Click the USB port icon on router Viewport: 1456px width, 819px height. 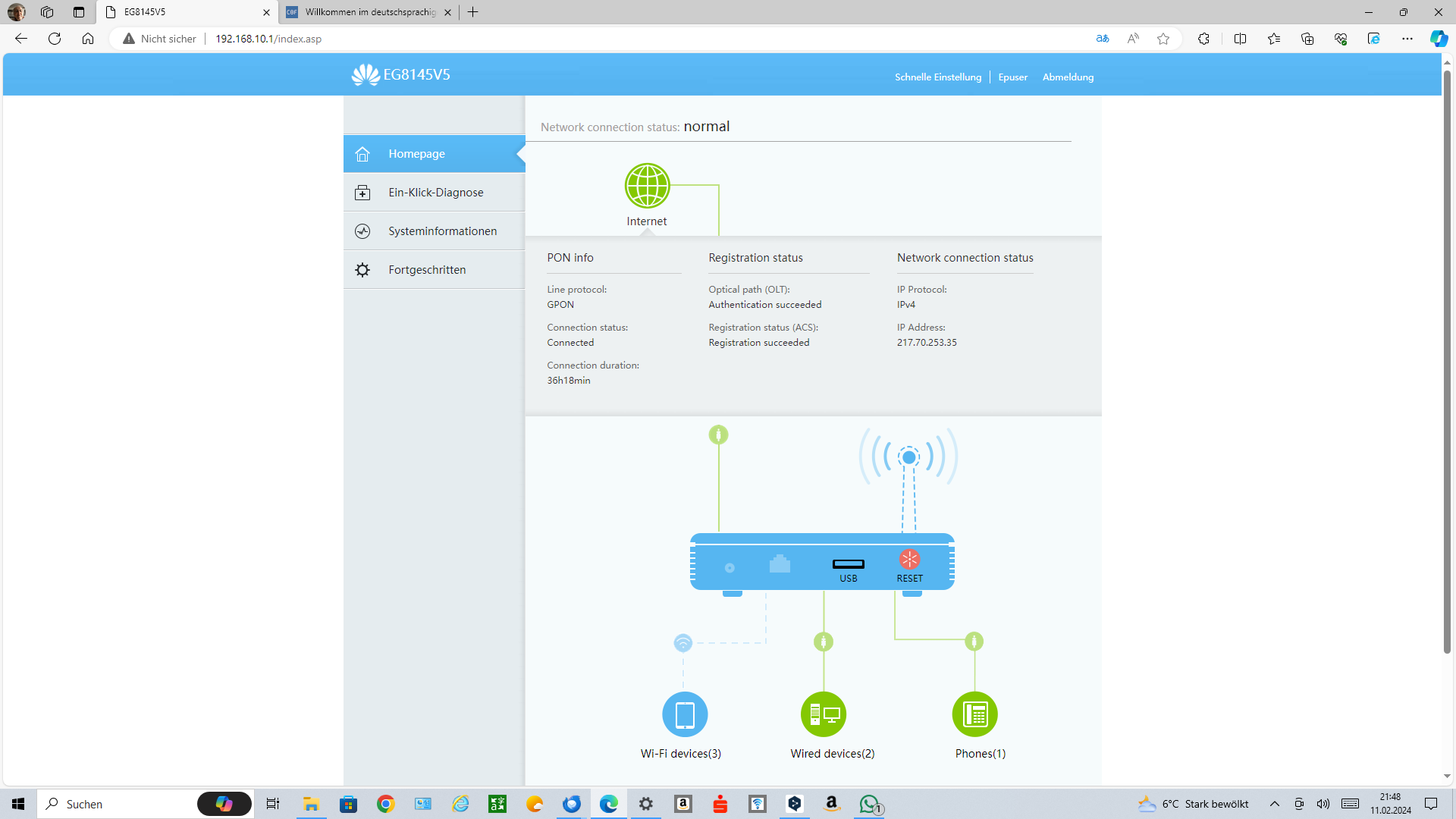coord(848,564)
